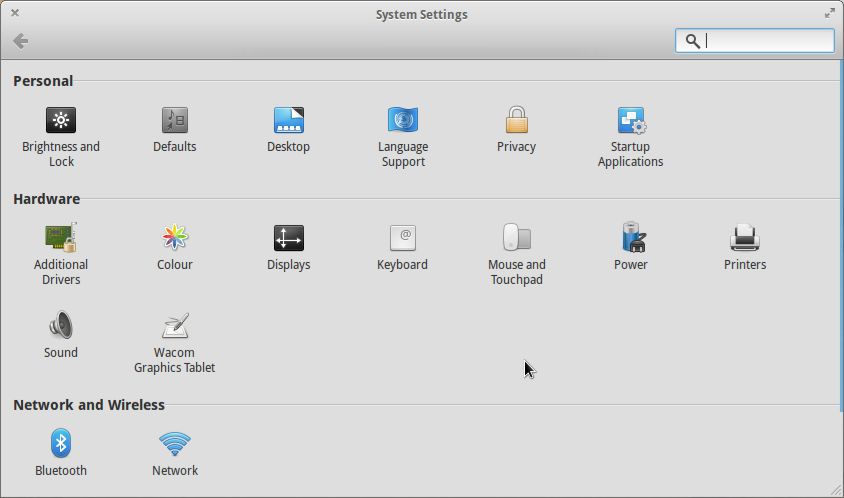
Task: Click the back arrow button
Action: point(20,41)
